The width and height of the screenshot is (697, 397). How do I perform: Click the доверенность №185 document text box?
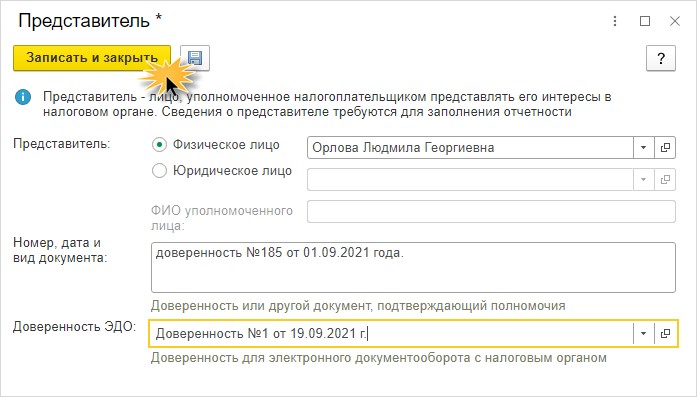point(413,267)
